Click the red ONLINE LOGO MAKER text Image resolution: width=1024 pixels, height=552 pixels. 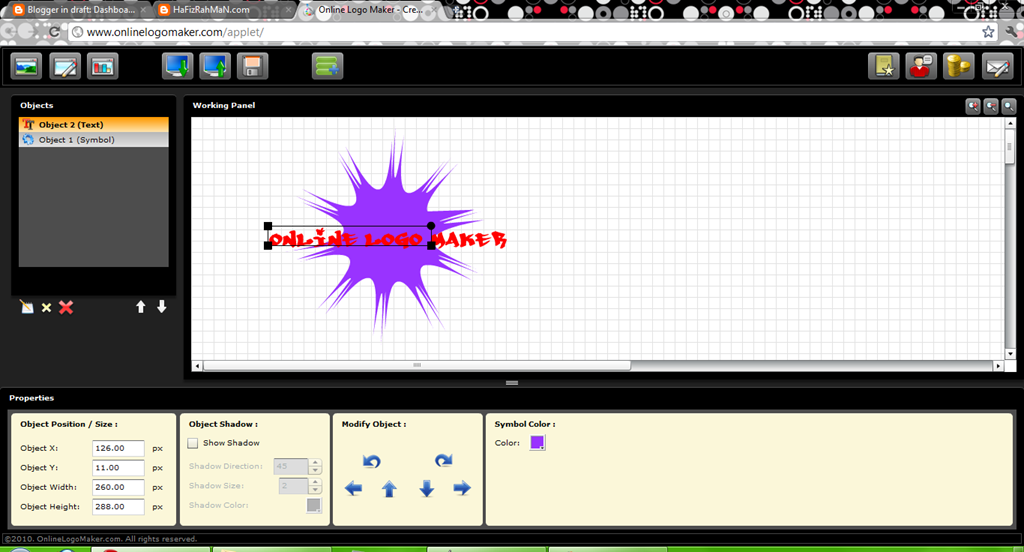click(388, 239)
